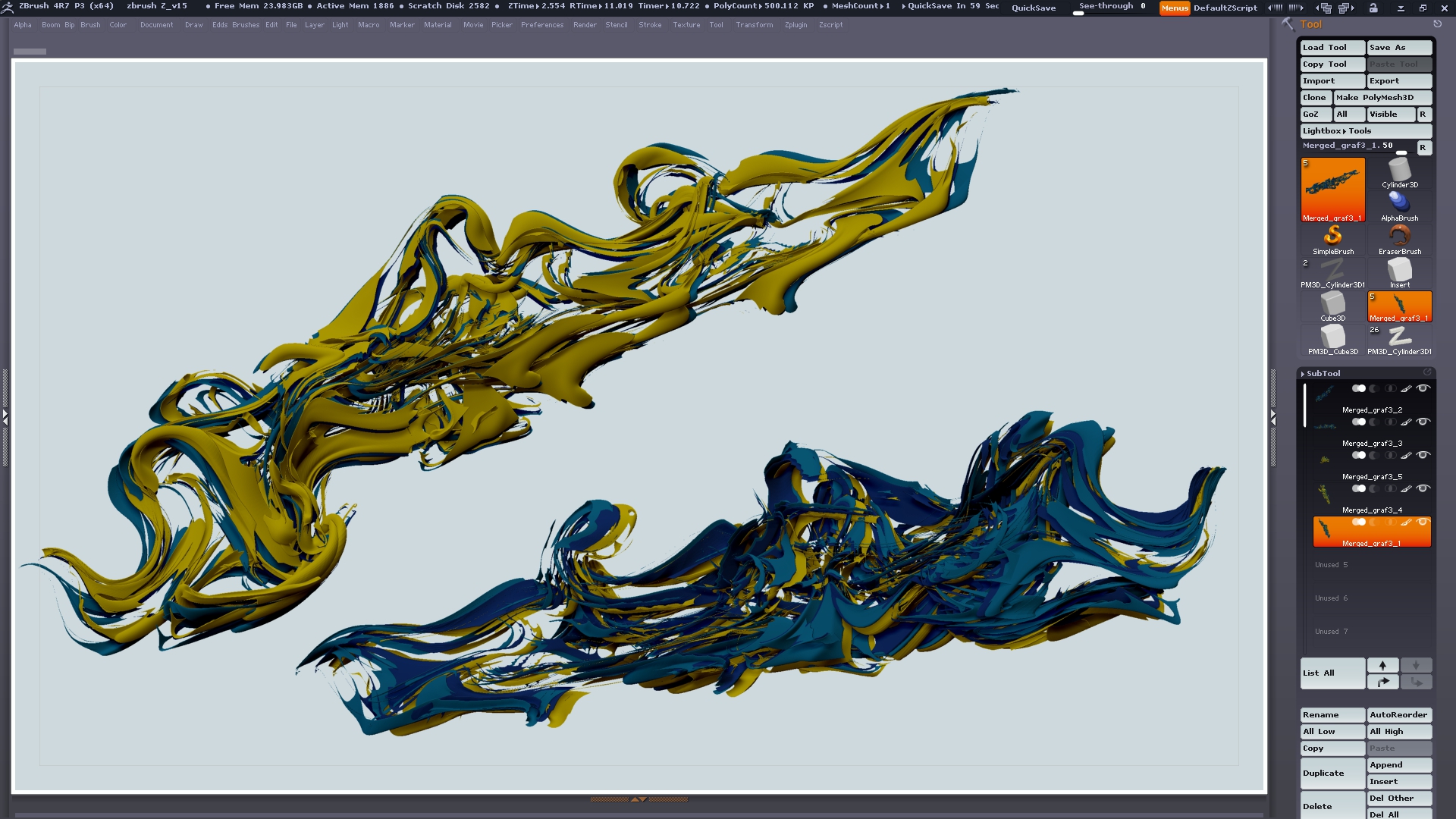Image resolution: width=1456 pixels, height=819 pixels.
Task: Expand the left tray divider arrow
Action: 5,417
